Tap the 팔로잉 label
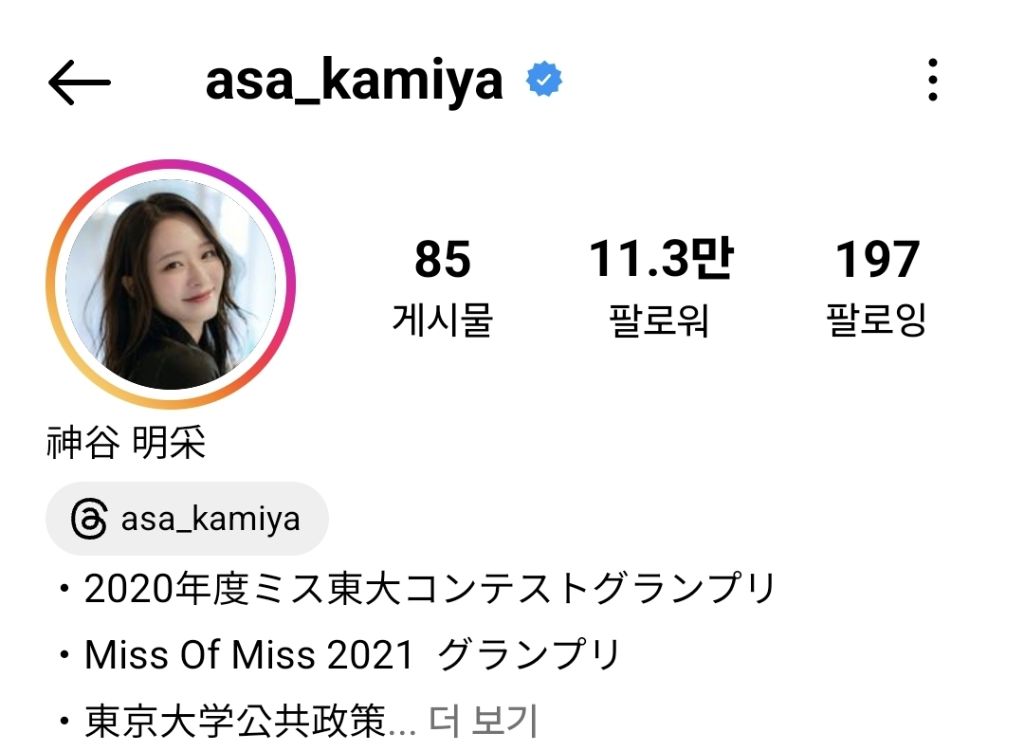1024x751 pixels. [x=876, y=320]
